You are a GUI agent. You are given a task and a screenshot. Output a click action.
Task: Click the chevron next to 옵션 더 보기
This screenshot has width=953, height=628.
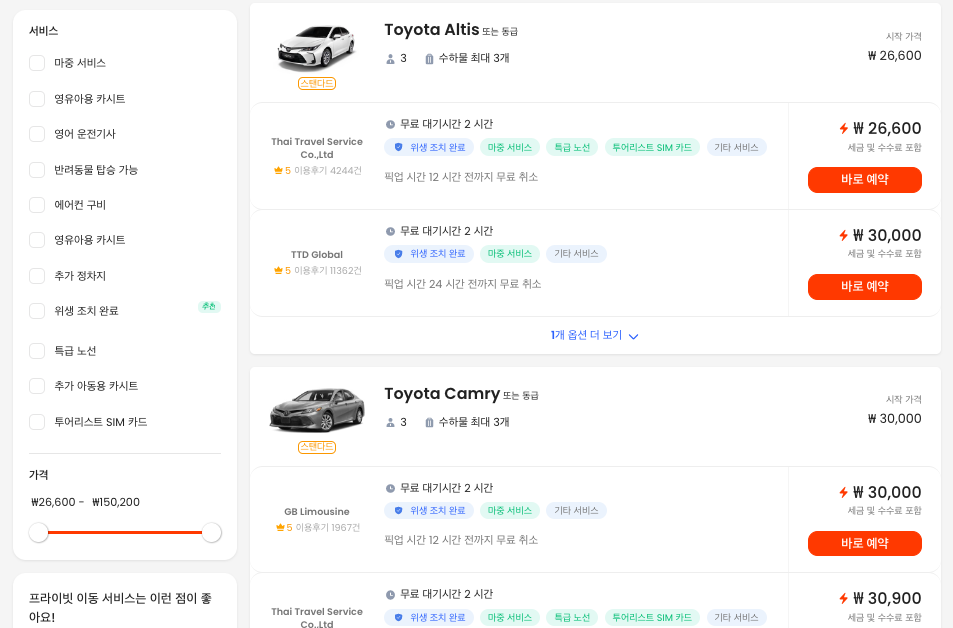633,336
